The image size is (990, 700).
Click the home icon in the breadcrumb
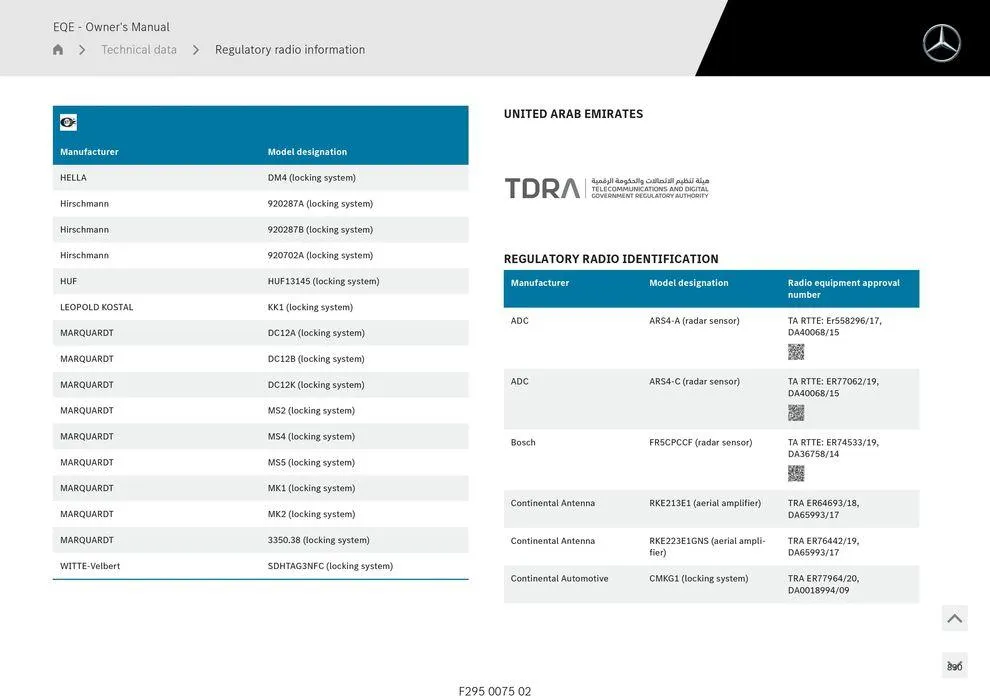(57, 48)
